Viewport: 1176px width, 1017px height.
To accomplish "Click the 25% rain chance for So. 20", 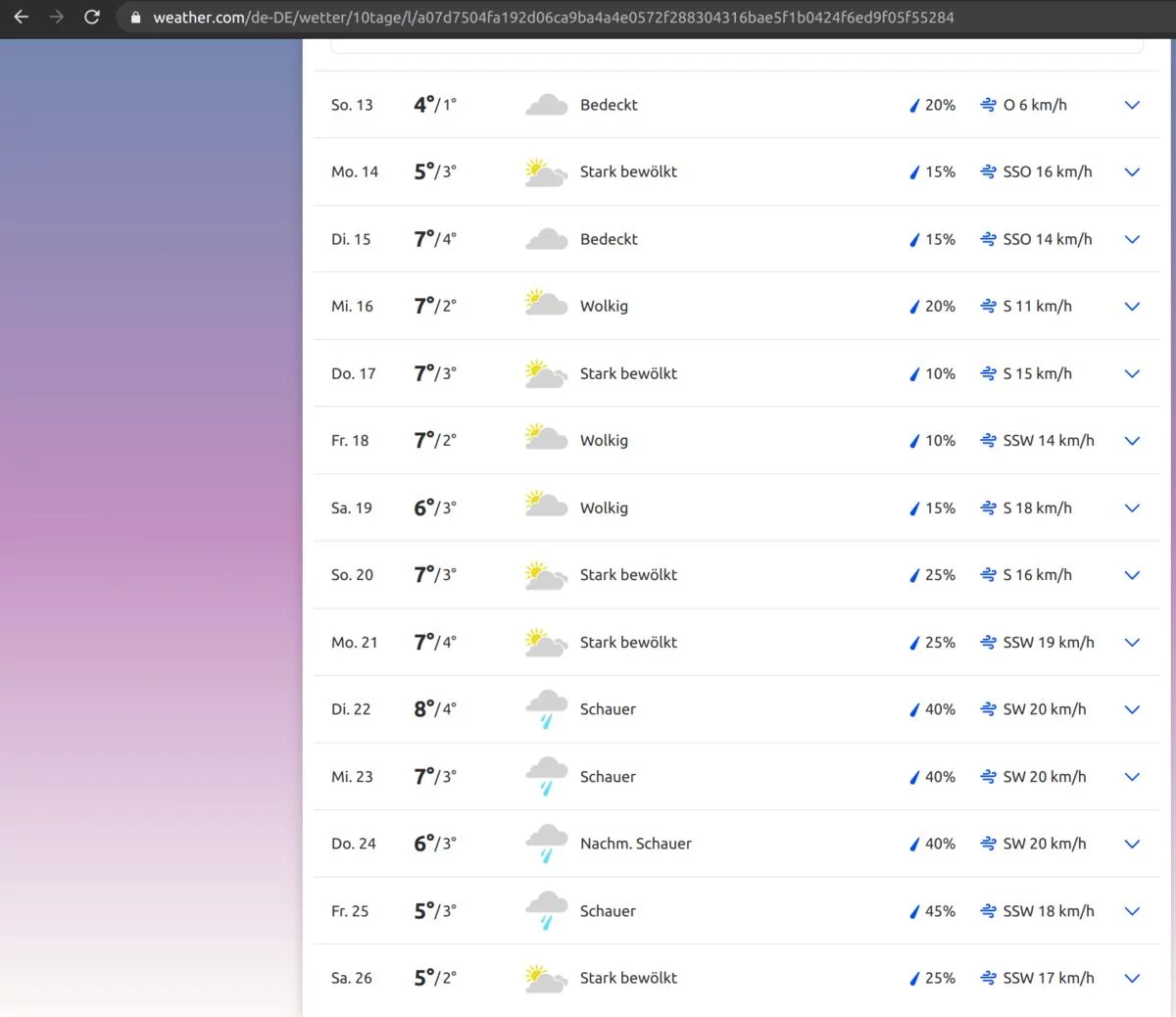I will [x=940, y=575].
